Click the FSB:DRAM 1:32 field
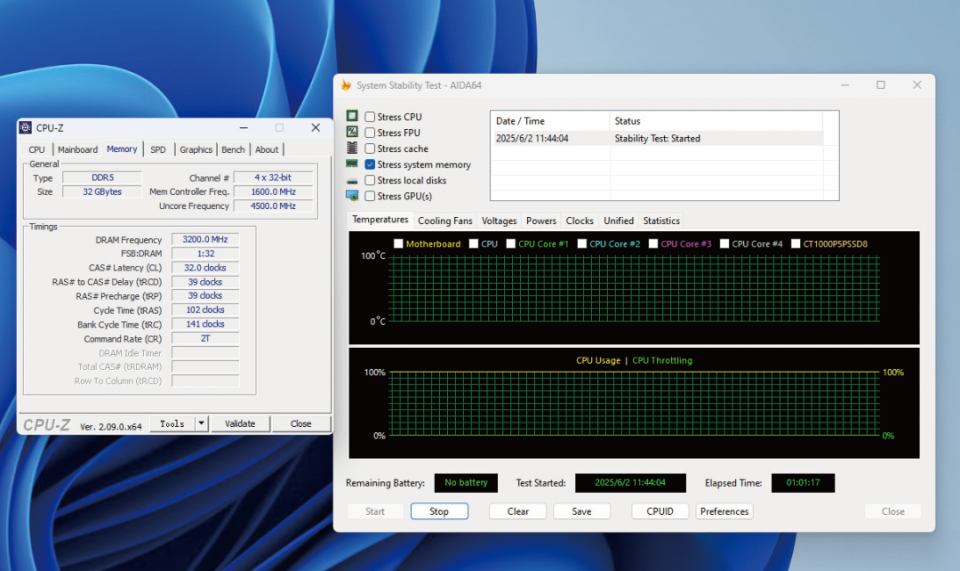Image resolution: width=960 pixels, height=571 pixels. [x=205, y=253]
